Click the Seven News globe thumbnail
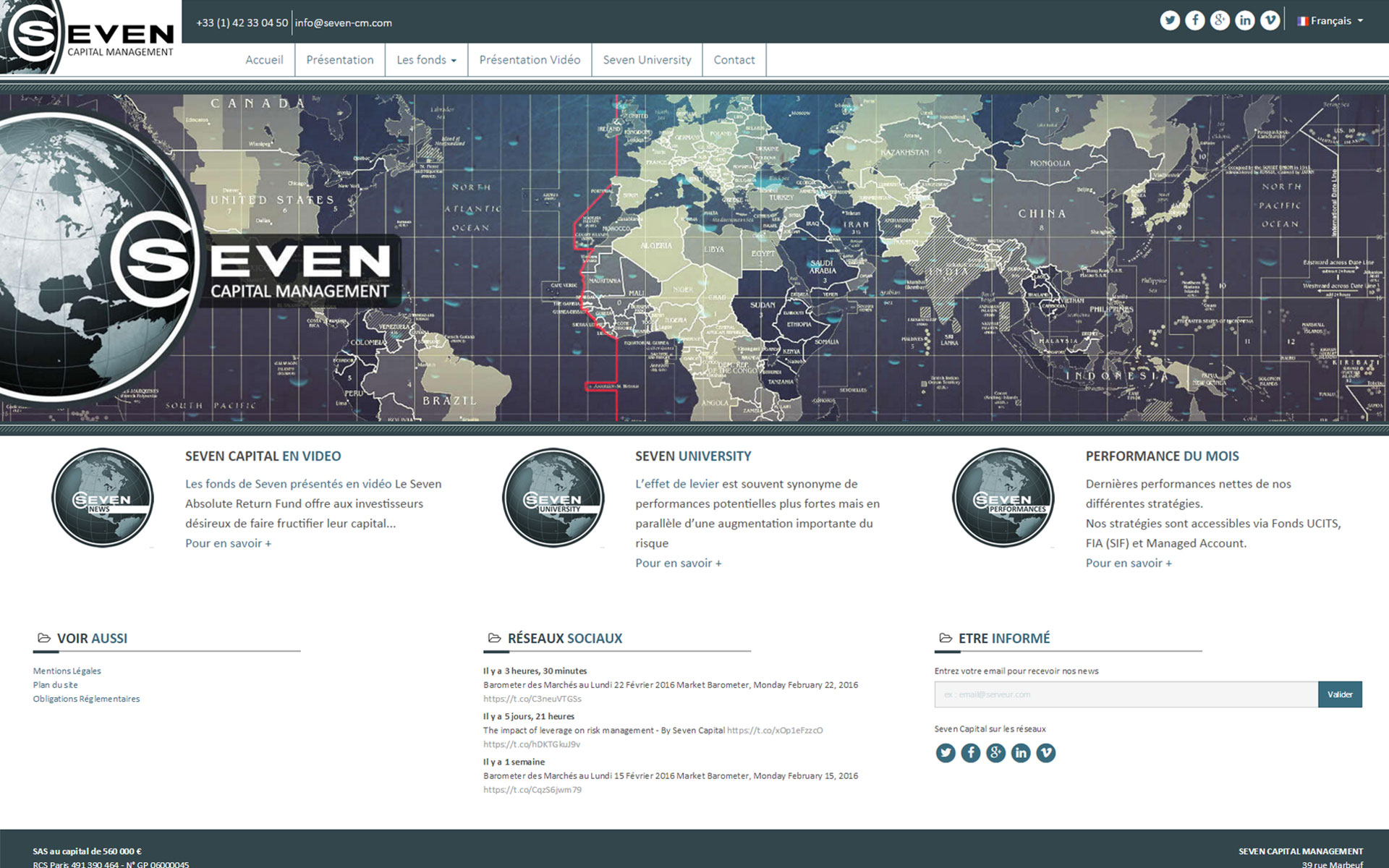This screenshot has width=1389, height=868. [103, 498]
